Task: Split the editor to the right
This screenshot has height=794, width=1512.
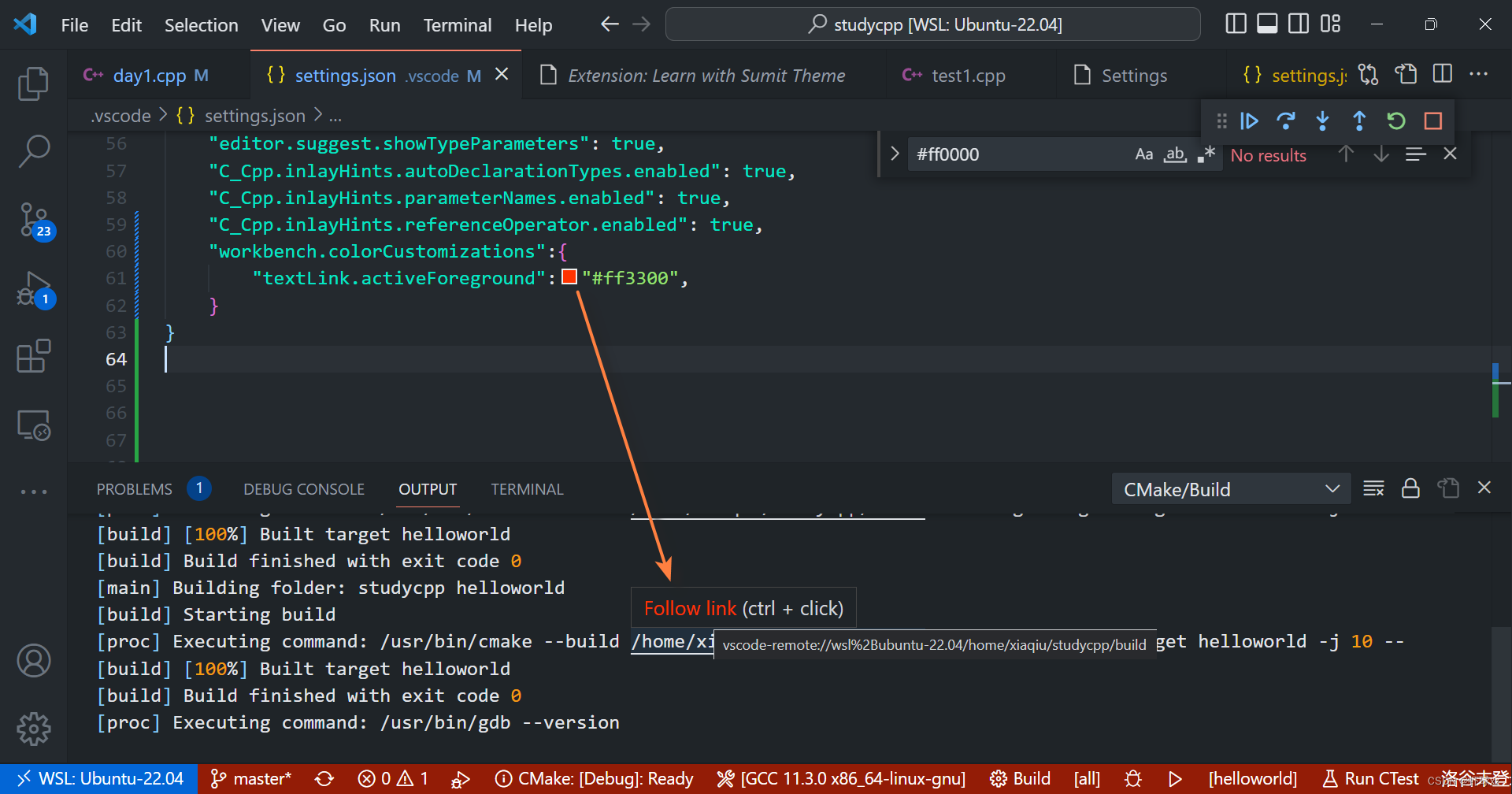Action: pyautogui.click(x=1443, y=75)
